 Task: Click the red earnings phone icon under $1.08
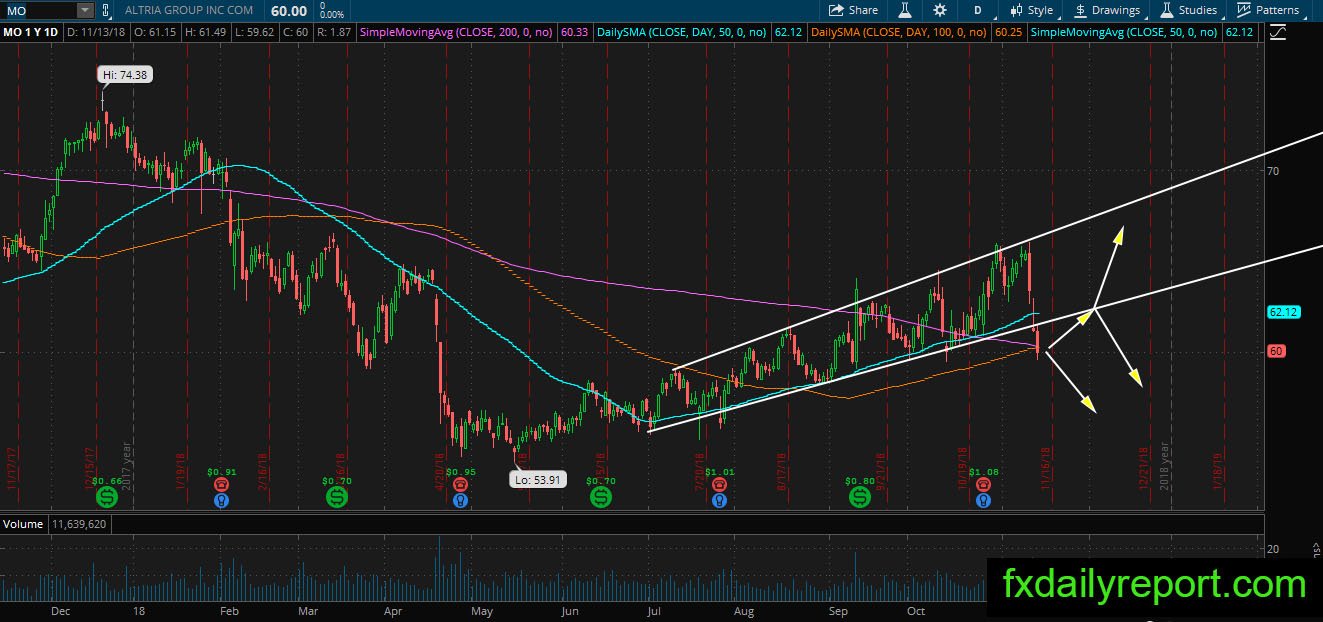pyautogui.click(x=984, y=485)
